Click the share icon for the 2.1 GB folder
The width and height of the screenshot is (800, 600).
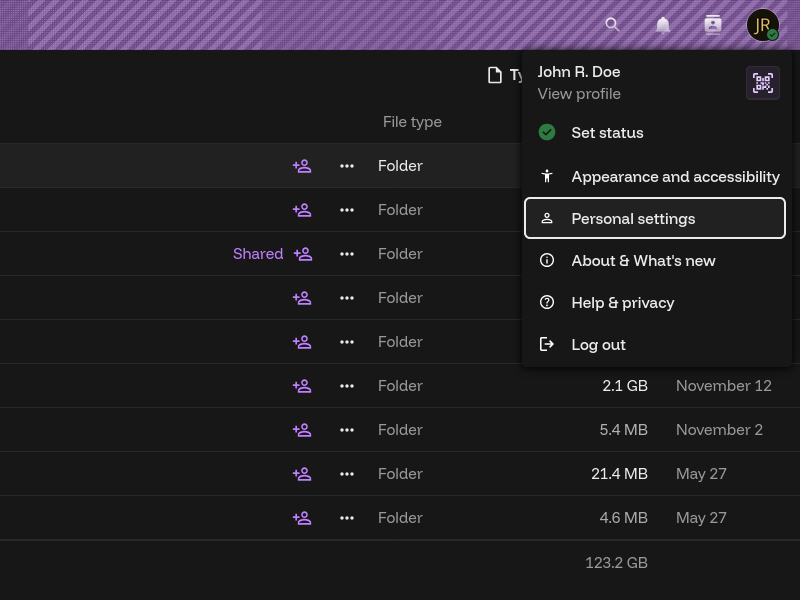coord(302,386)
